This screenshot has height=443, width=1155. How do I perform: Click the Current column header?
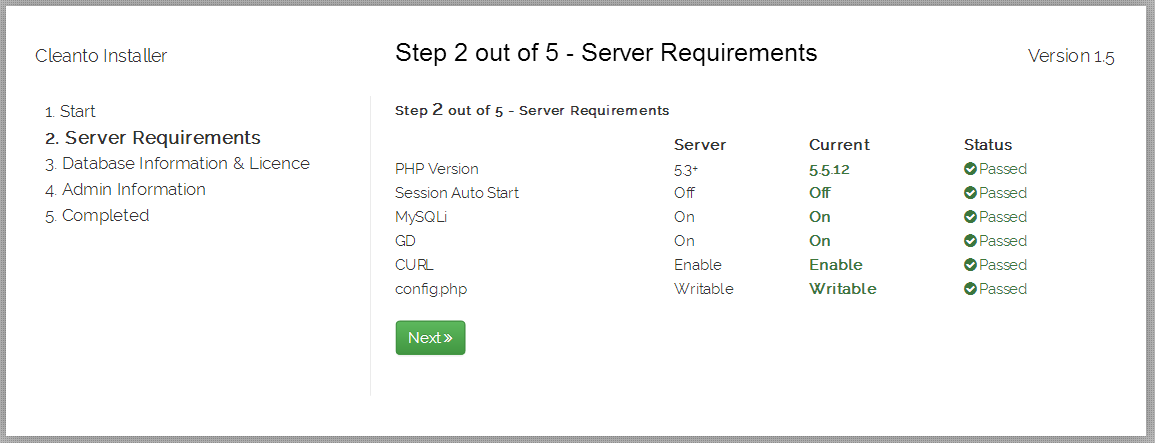(839, 144)
